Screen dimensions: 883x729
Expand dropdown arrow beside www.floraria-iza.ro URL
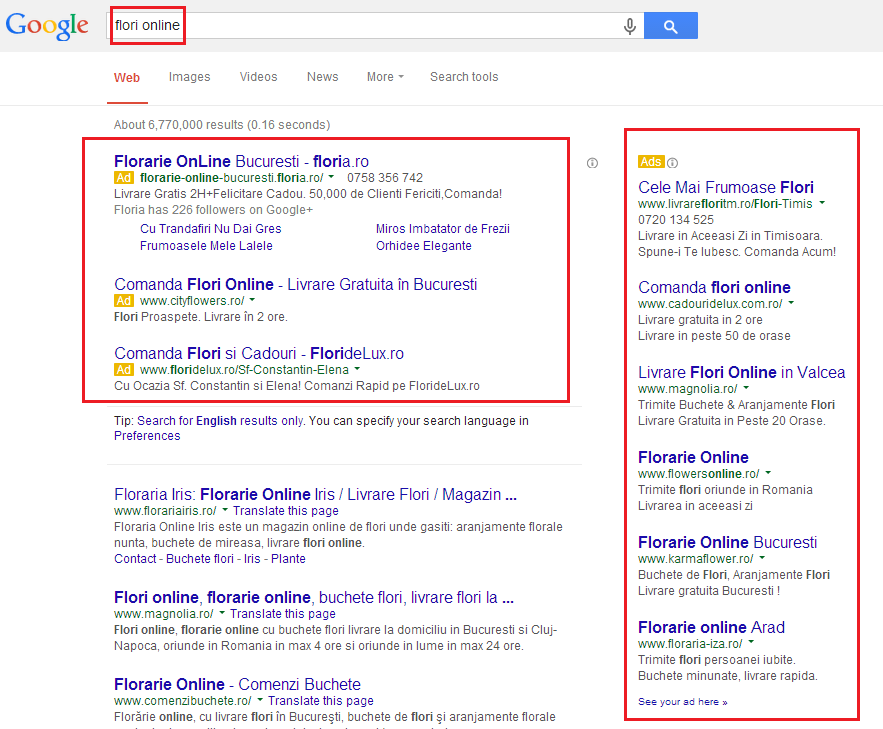coord(751,642)
